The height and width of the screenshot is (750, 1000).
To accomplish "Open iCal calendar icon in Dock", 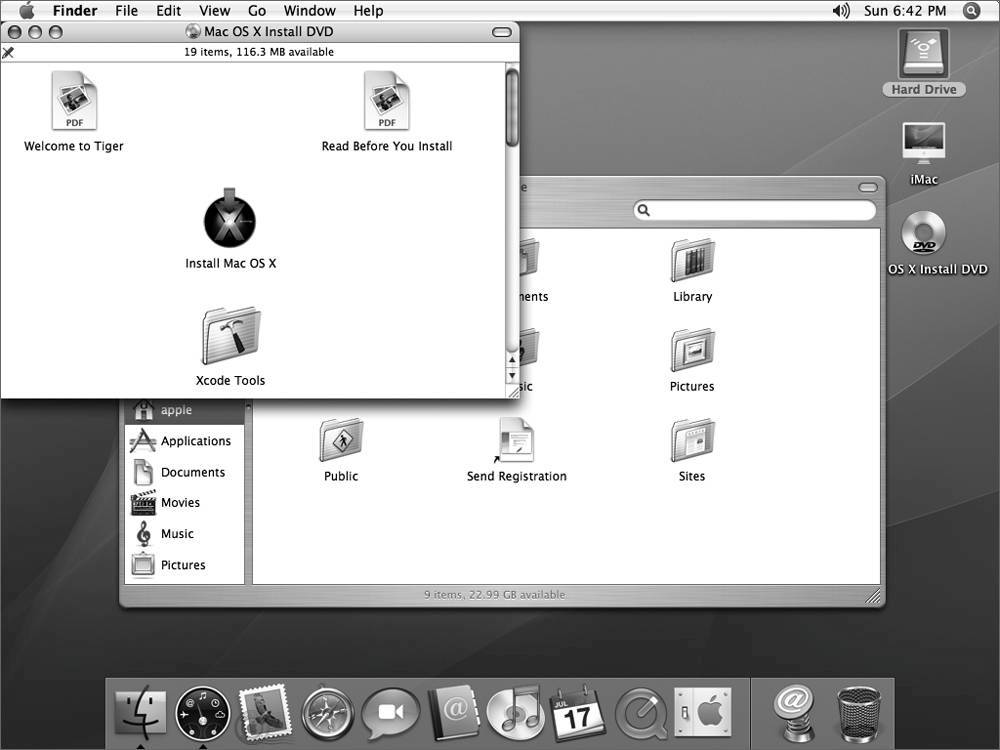I will pyautogui.click(x=577, y=712).
